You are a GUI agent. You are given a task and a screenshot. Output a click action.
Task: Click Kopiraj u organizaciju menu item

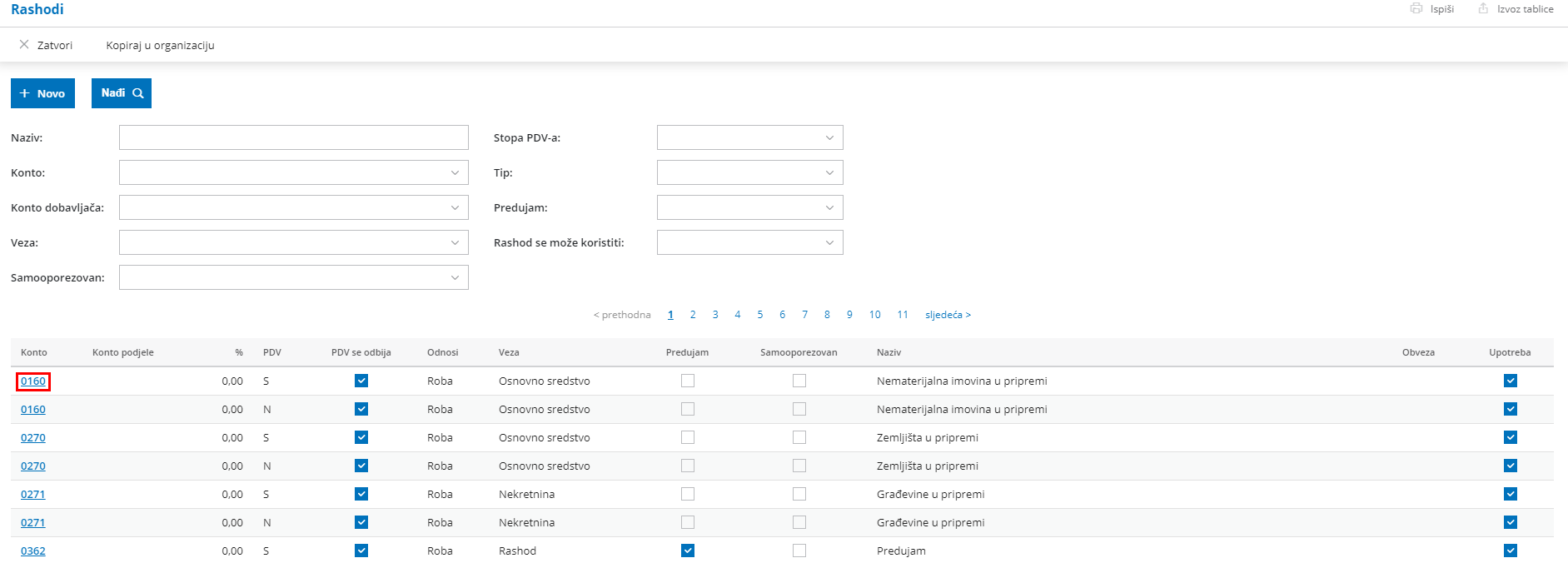click(160, 45)
